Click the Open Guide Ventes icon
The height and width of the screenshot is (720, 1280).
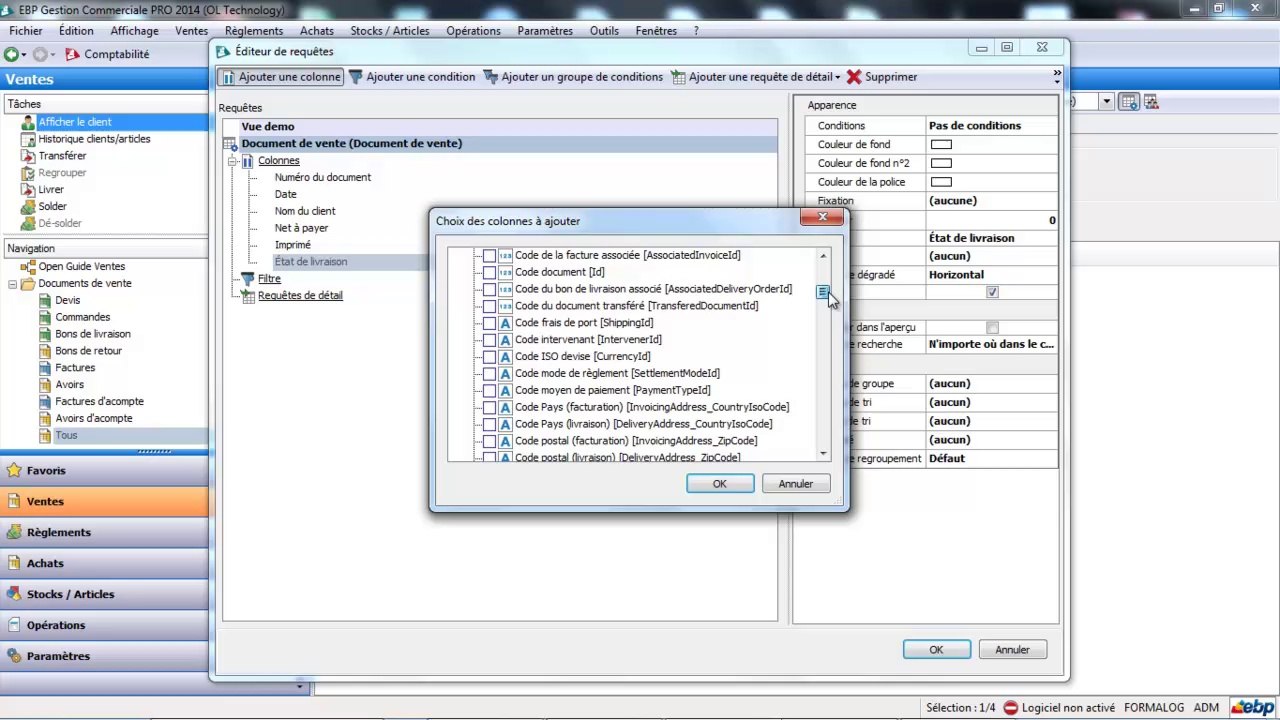(28, 267)
